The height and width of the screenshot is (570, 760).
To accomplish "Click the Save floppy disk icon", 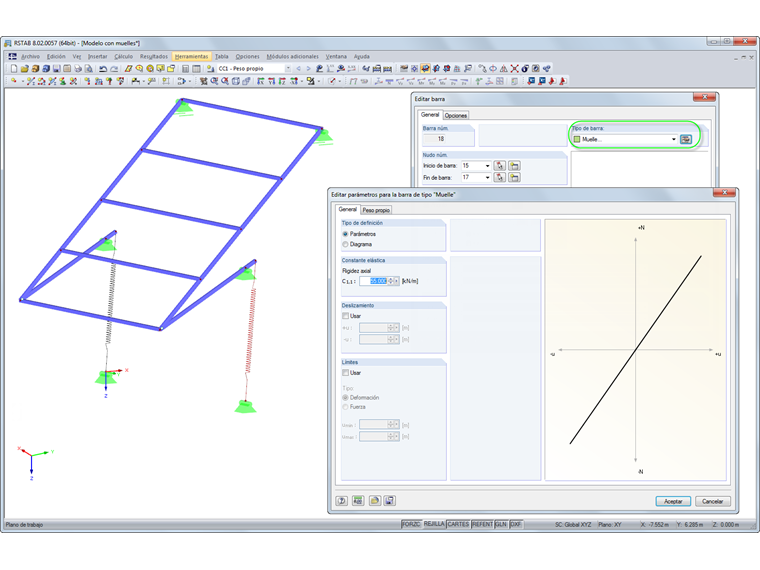I will 56,69.
